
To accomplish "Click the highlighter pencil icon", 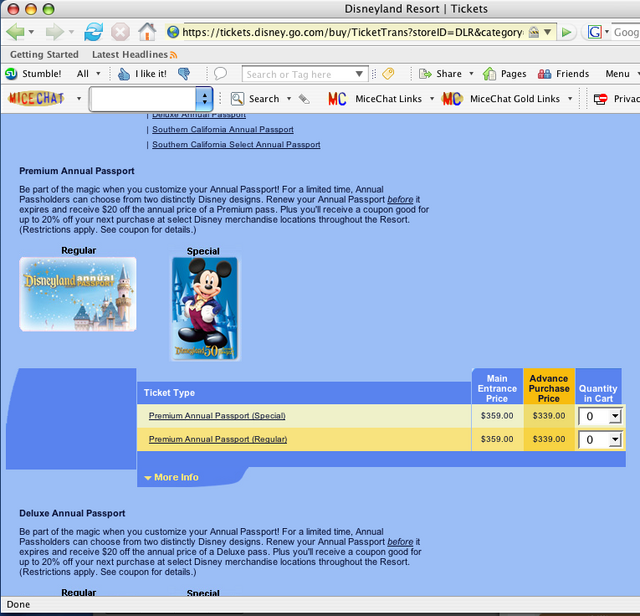I will (304, 99).
